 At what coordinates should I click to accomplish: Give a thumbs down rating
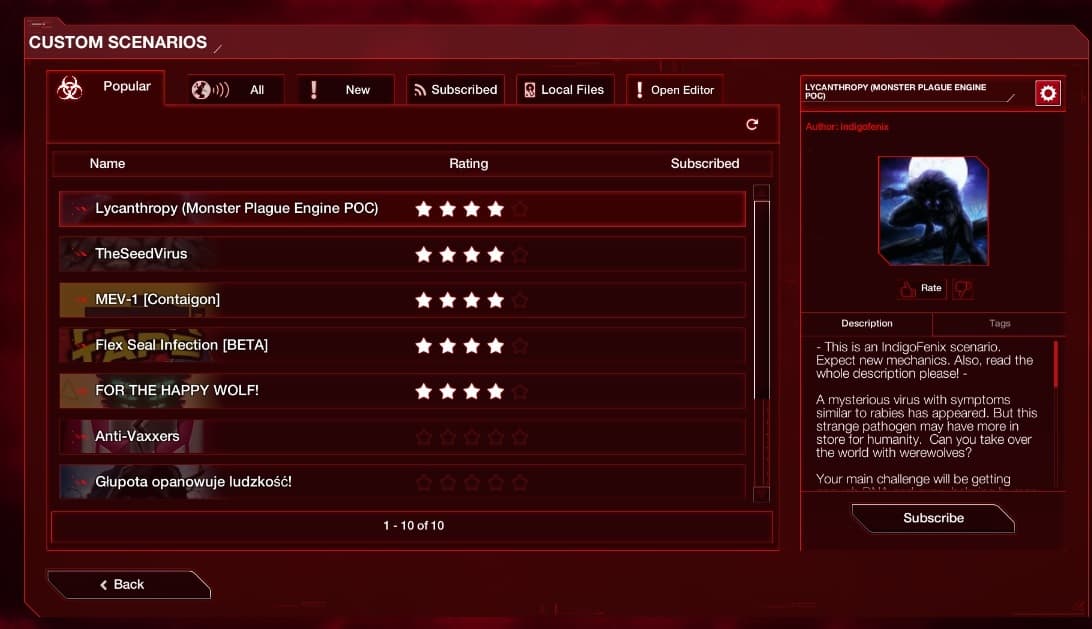[x=963, y=289]
